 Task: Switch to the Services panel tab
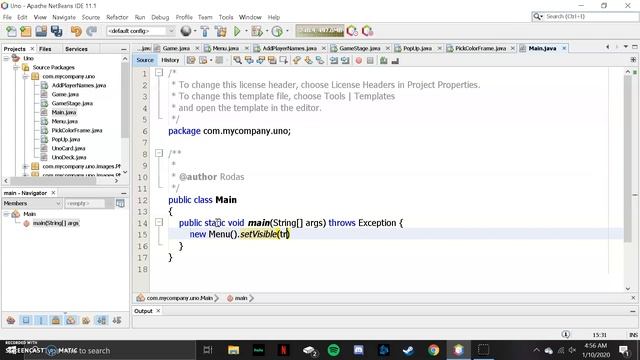(76, 49)
